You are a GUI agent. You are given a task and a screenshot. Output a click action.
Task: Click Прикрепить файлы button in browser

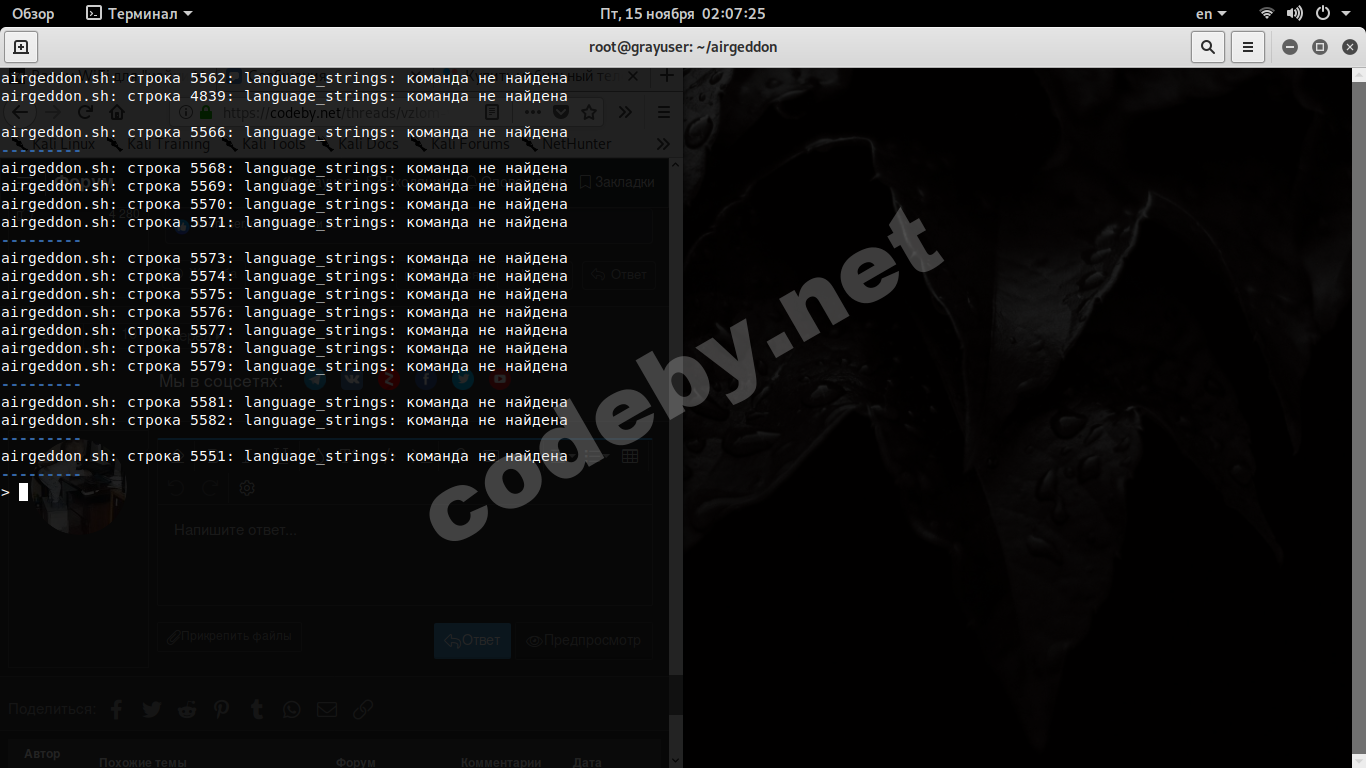[229, 636]
